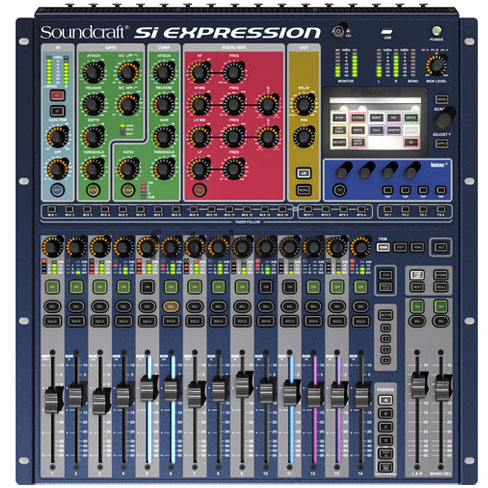488x488 pixels.
Task: Hit the SOLO button on channel 3
Action: (x=100, y=321)
